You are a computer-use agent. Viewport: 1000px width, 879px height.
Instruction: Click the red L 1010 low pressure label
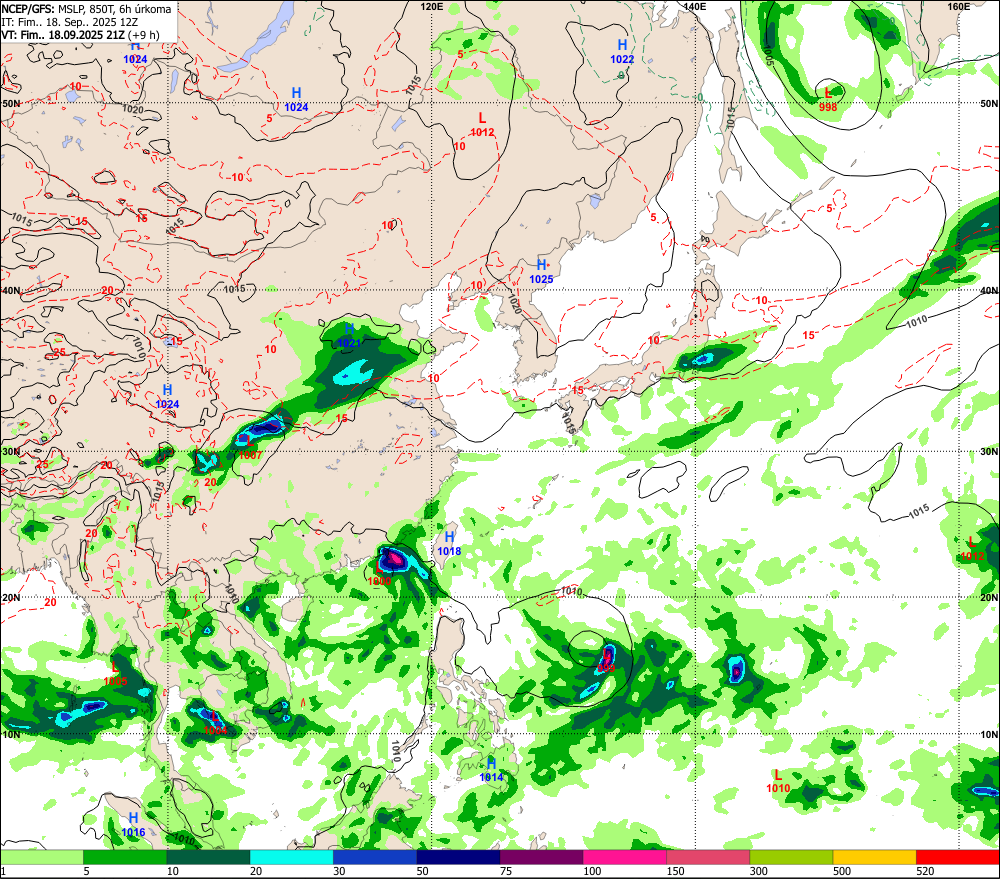point(778,781)
